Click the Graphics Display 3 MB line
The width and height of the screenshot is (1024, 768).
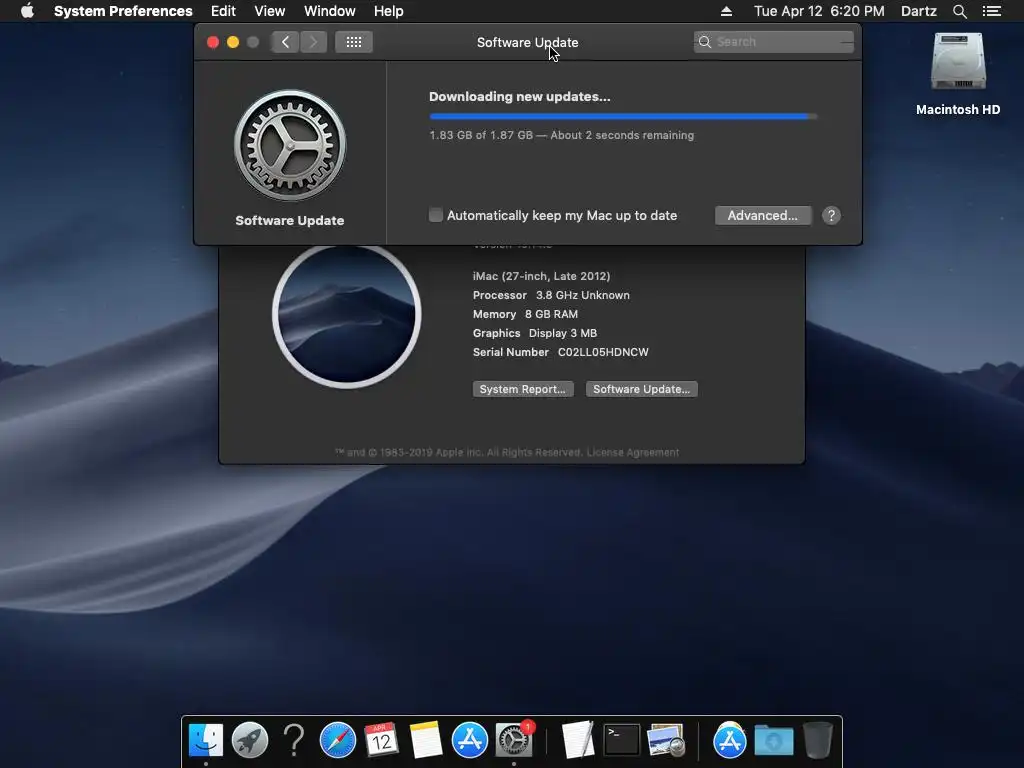tap(535, 333)
